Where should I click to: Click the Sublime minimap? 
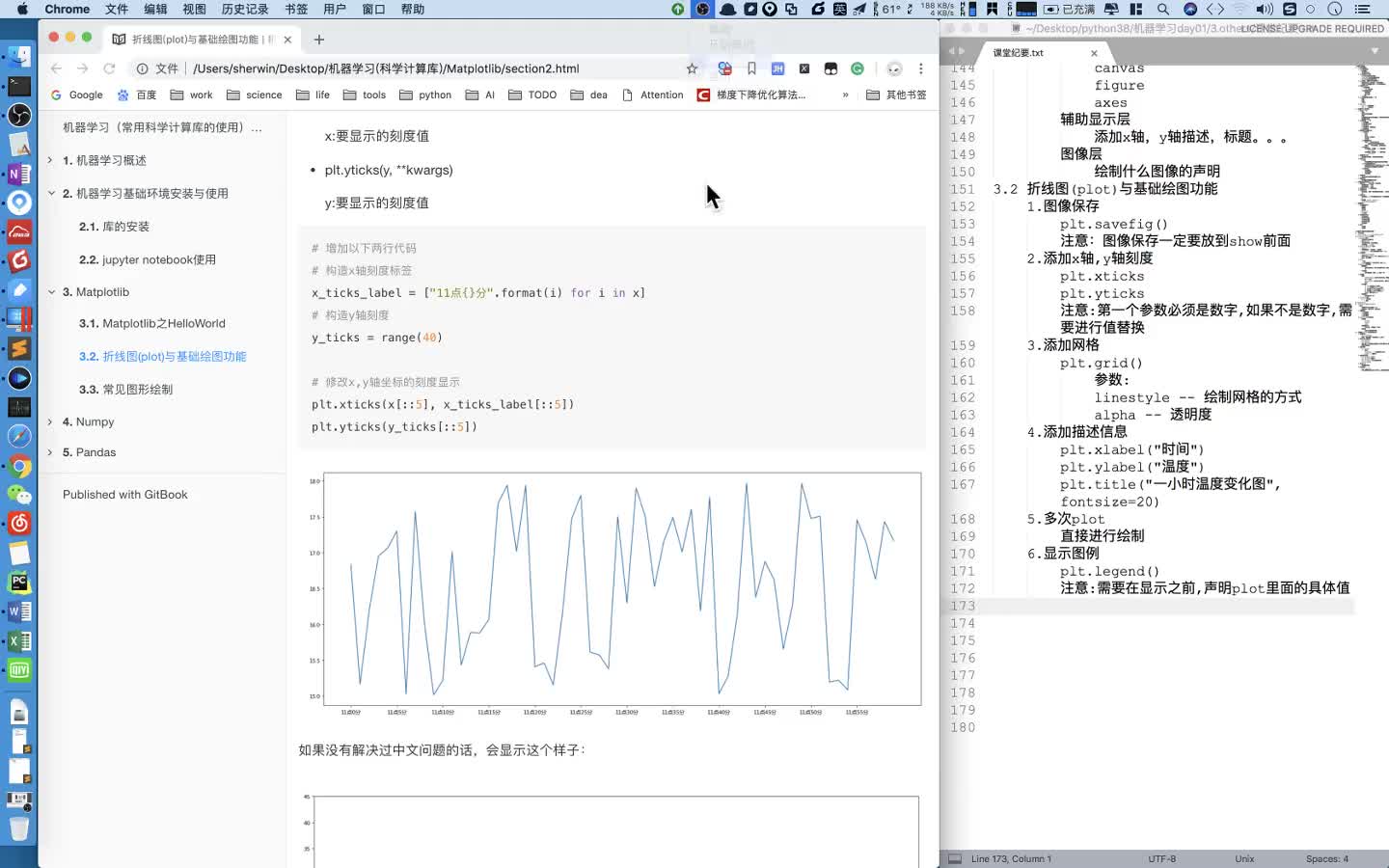tap(1372, 217)
